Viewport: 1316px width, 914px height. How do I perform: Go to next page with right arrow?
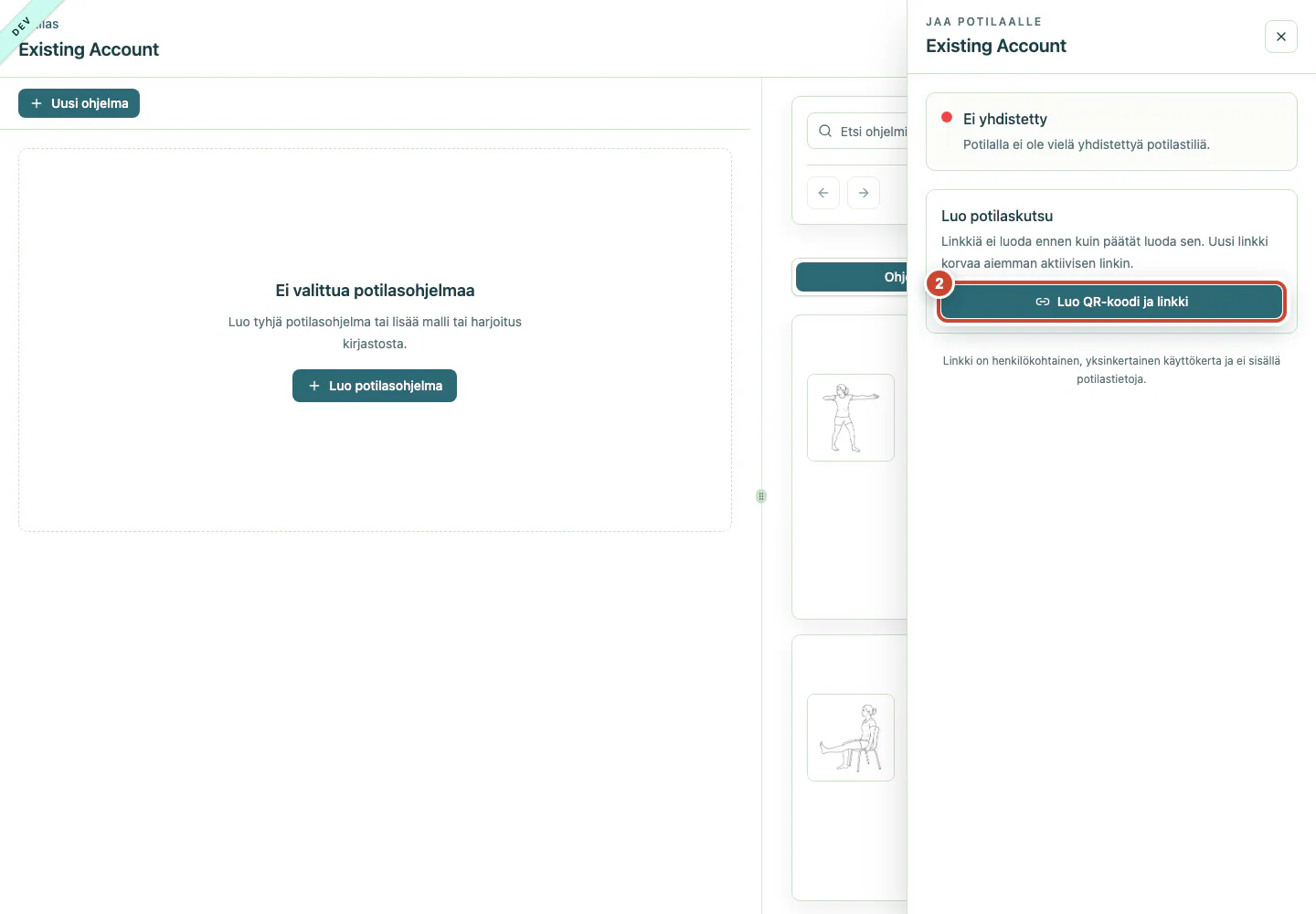[864, 193]
